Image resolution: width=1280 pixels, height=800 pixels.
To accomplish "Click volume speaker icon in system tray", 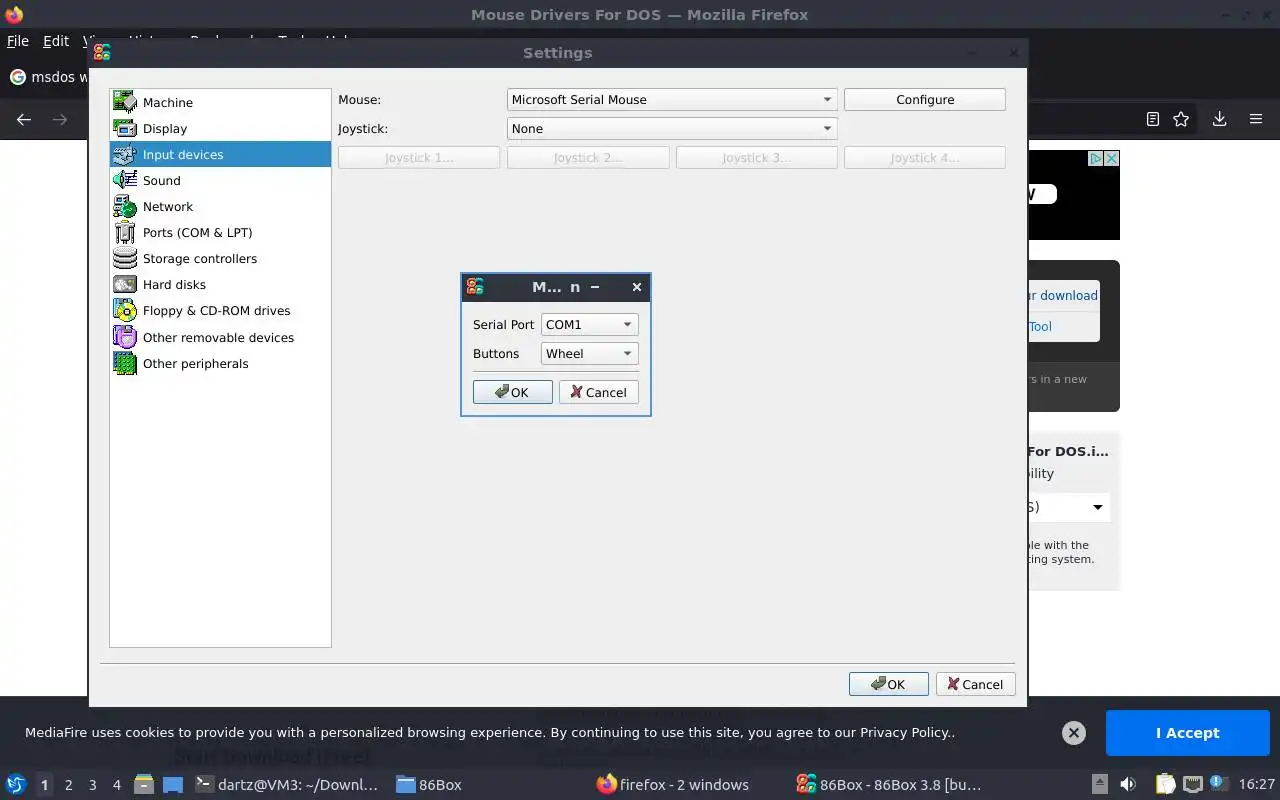I will coord(1128,785).
